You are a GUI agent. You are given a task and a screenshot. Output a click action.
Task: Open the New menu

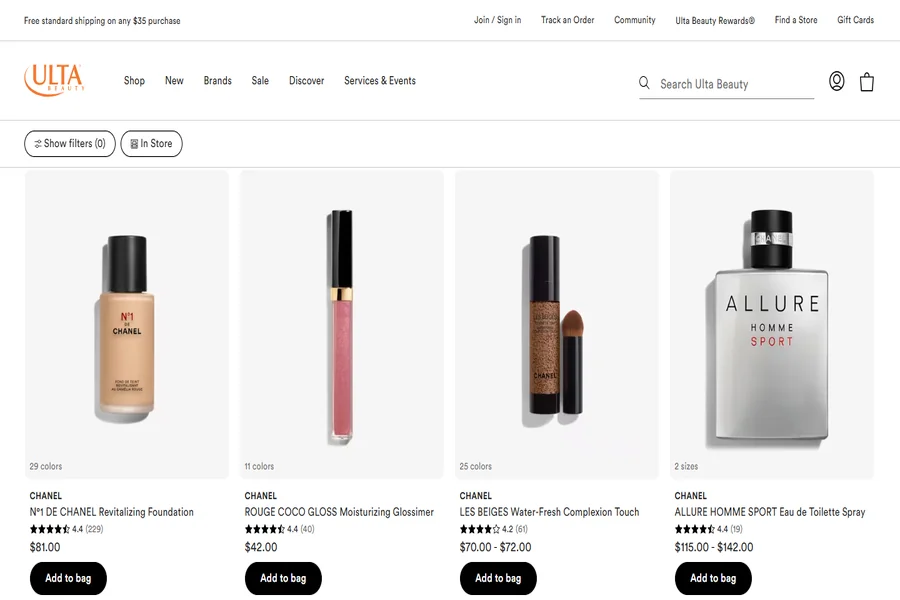tap(174, 81)
